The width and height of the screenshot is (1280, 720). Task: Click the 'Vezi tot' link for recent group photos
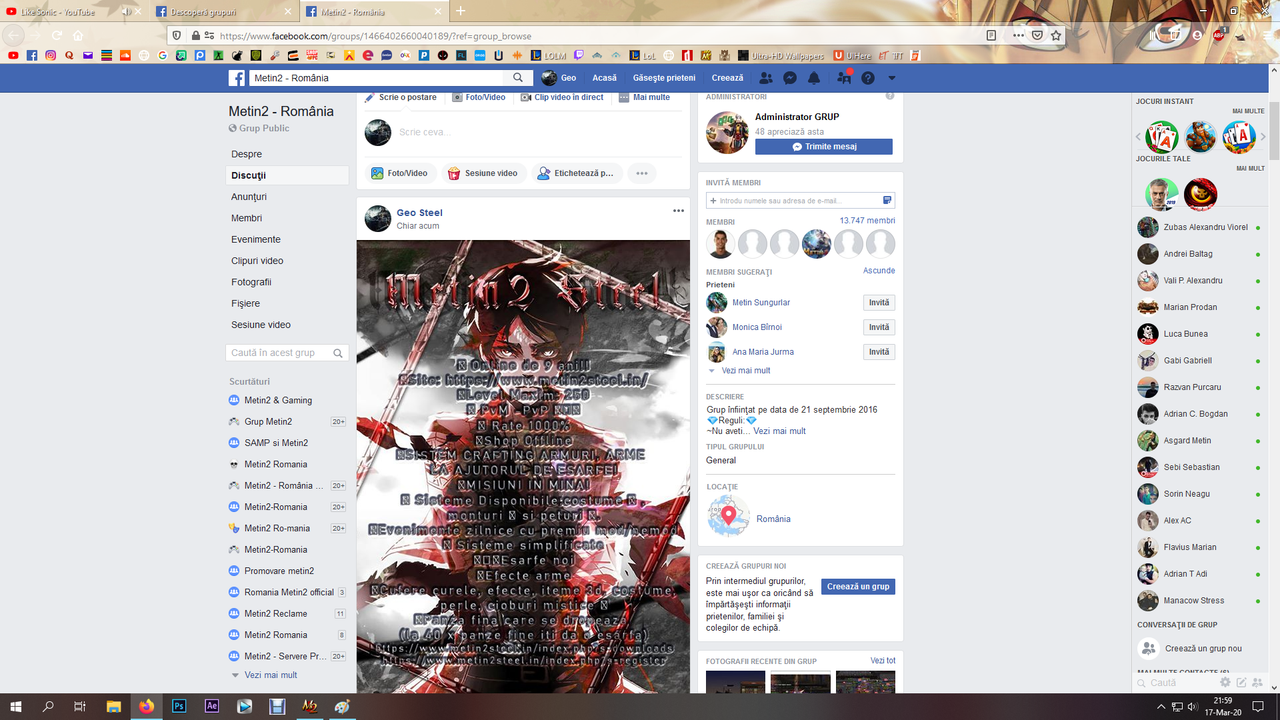pos(883,661)
